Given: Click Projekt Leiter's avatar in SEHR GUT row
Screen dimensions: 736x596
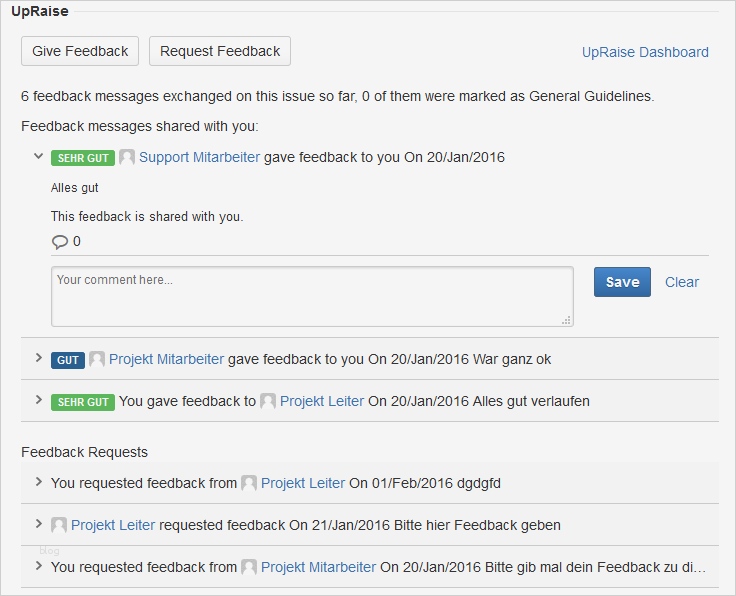Looking at the screenshot, I should pos(268,401).
